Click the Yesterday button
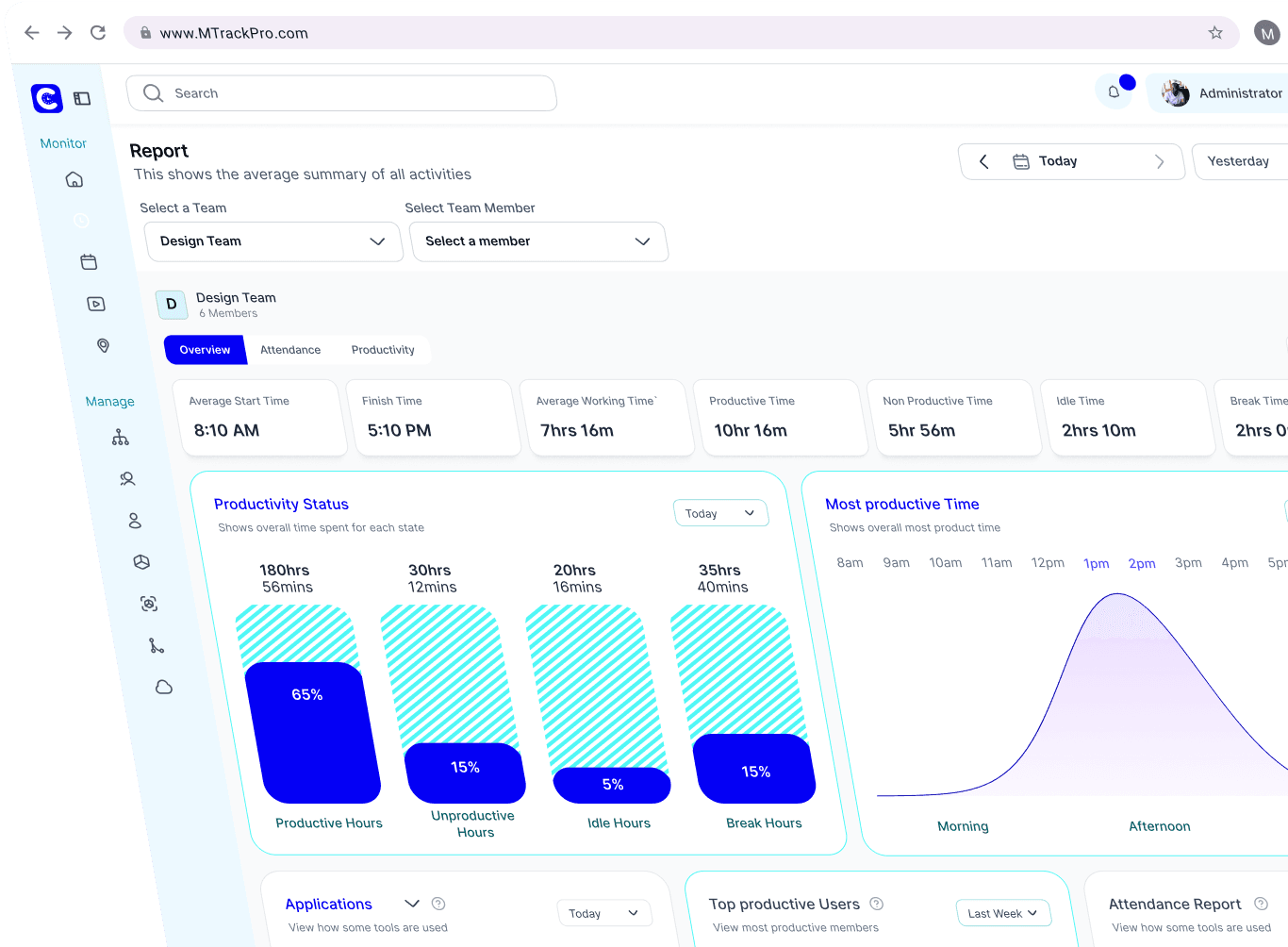 pos(1238,161)
